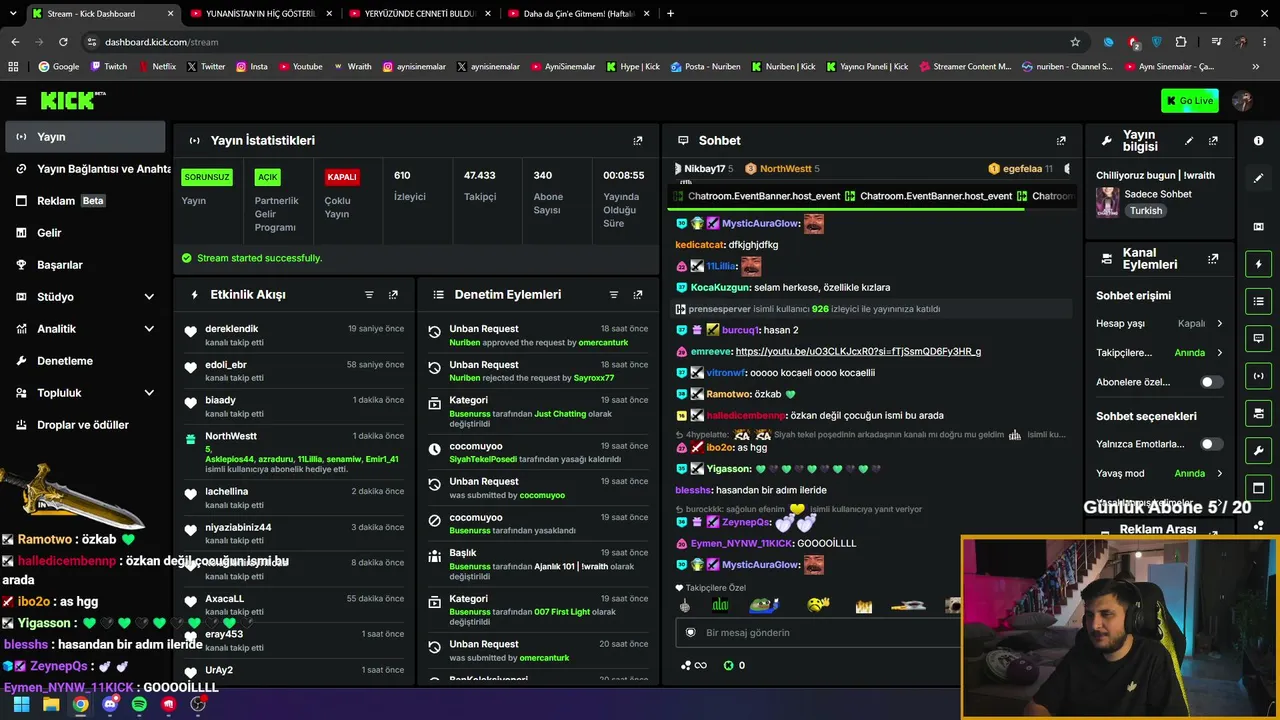Open the Hype | Kick bookmark

tap(632, 67)
